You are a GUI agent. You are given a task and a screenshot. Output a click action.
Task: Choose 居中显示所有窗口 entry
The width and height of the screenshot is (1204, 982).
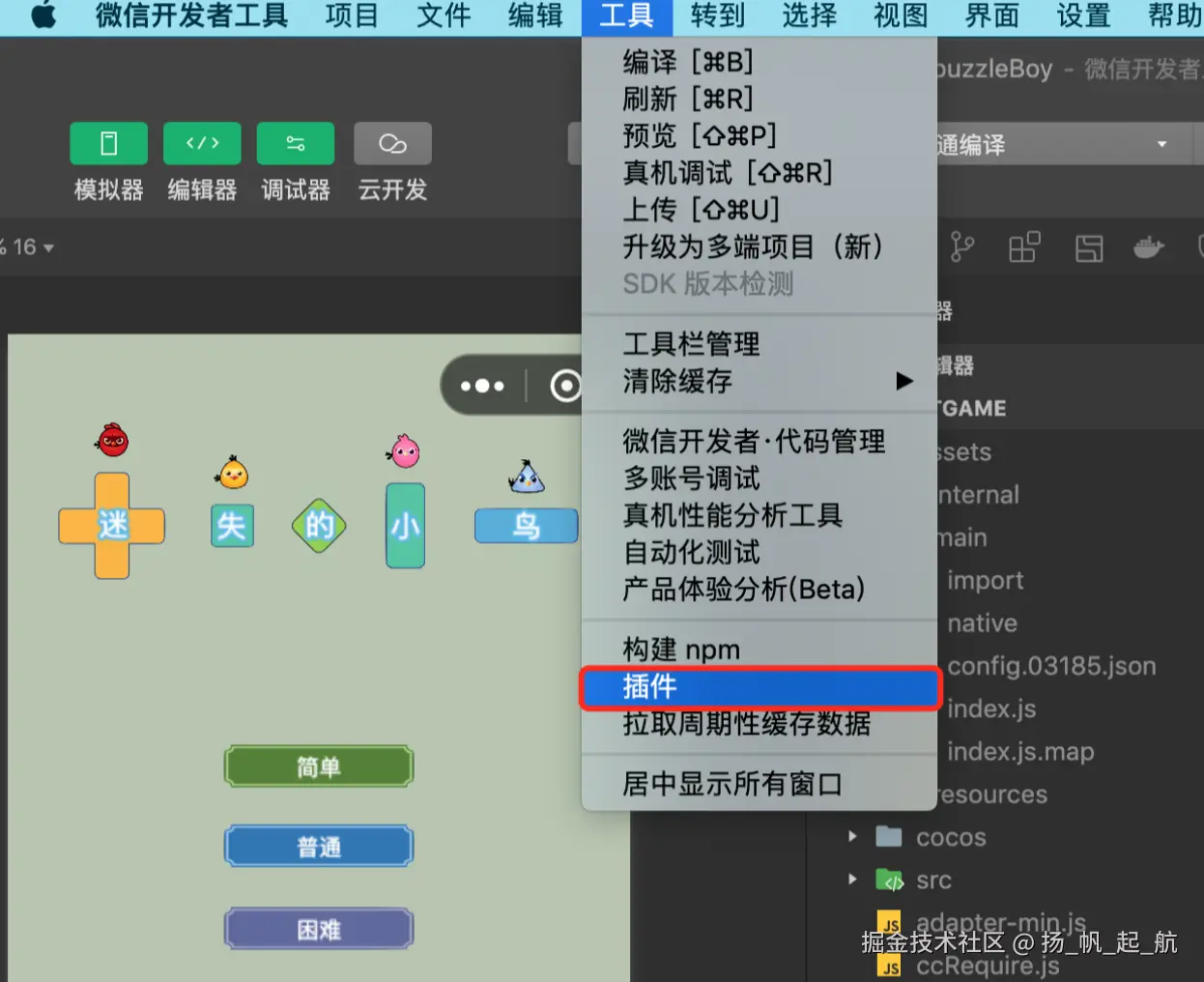760,784
